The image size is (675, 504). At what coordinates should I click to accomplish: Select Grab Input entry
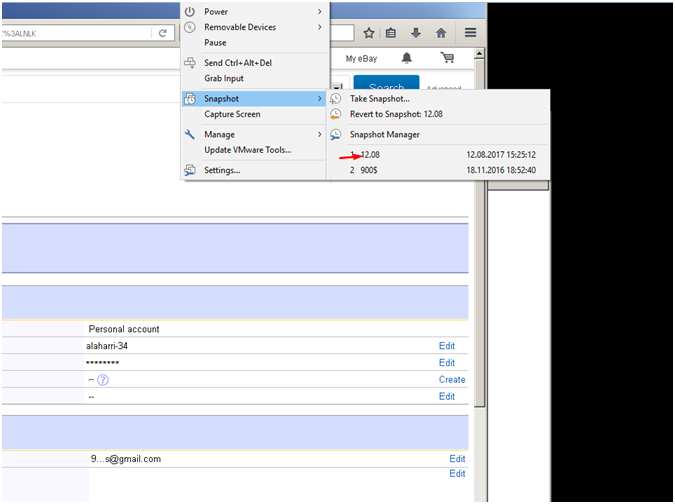tap(255, 78)
